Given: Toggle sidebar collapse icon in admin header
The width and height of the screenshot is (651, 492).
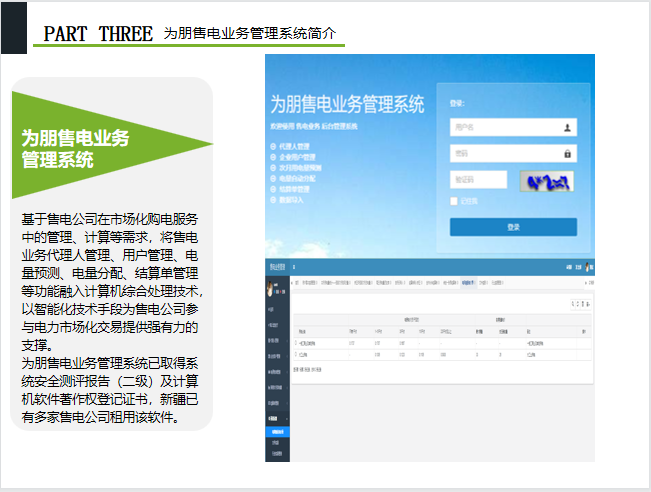Looking at the screenshot, I should point(294,267).
